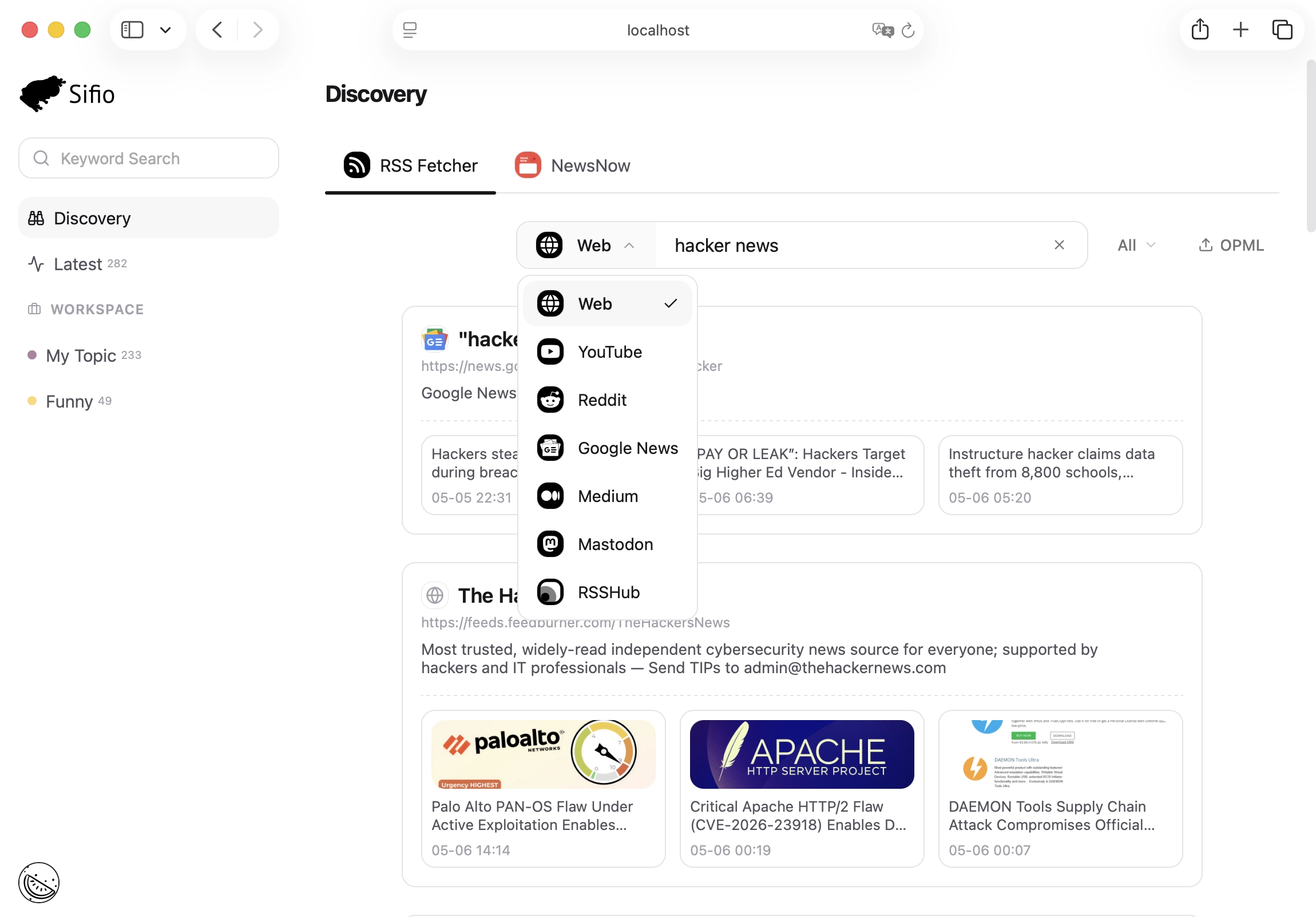Choose RSSHub in the source menu
The height and width of the screenshot is (917, 1316).
(x=608, y=592)
